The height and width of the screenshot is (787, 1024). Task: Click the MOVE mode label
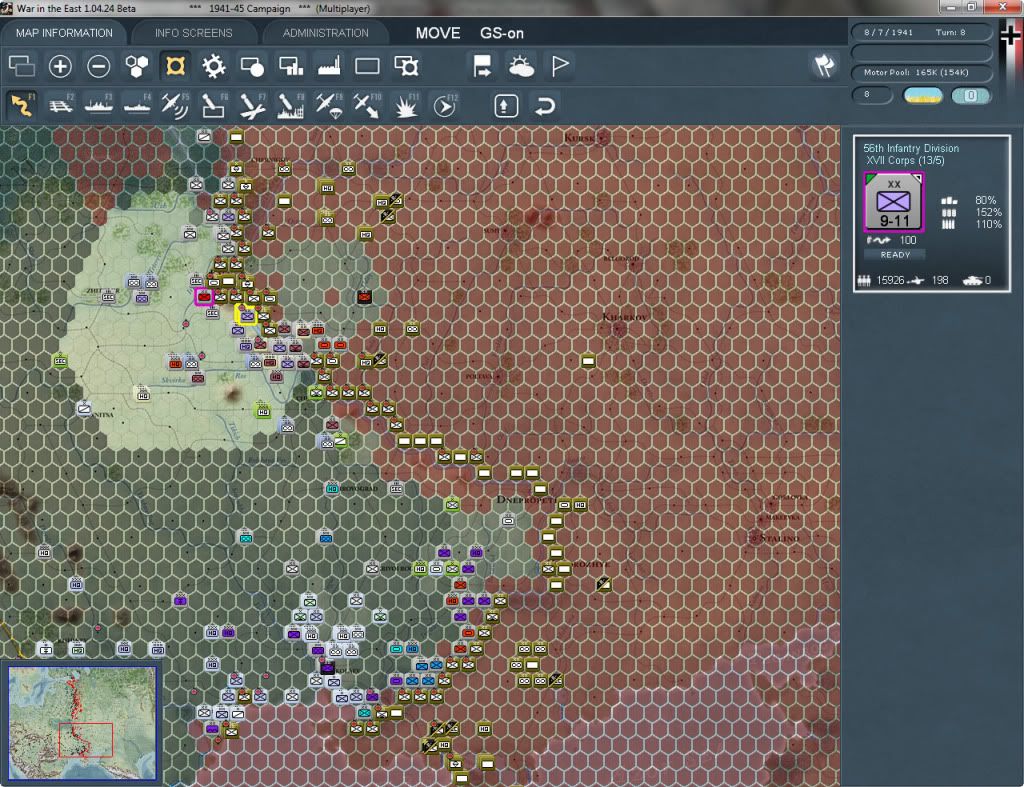coord(438,33)
